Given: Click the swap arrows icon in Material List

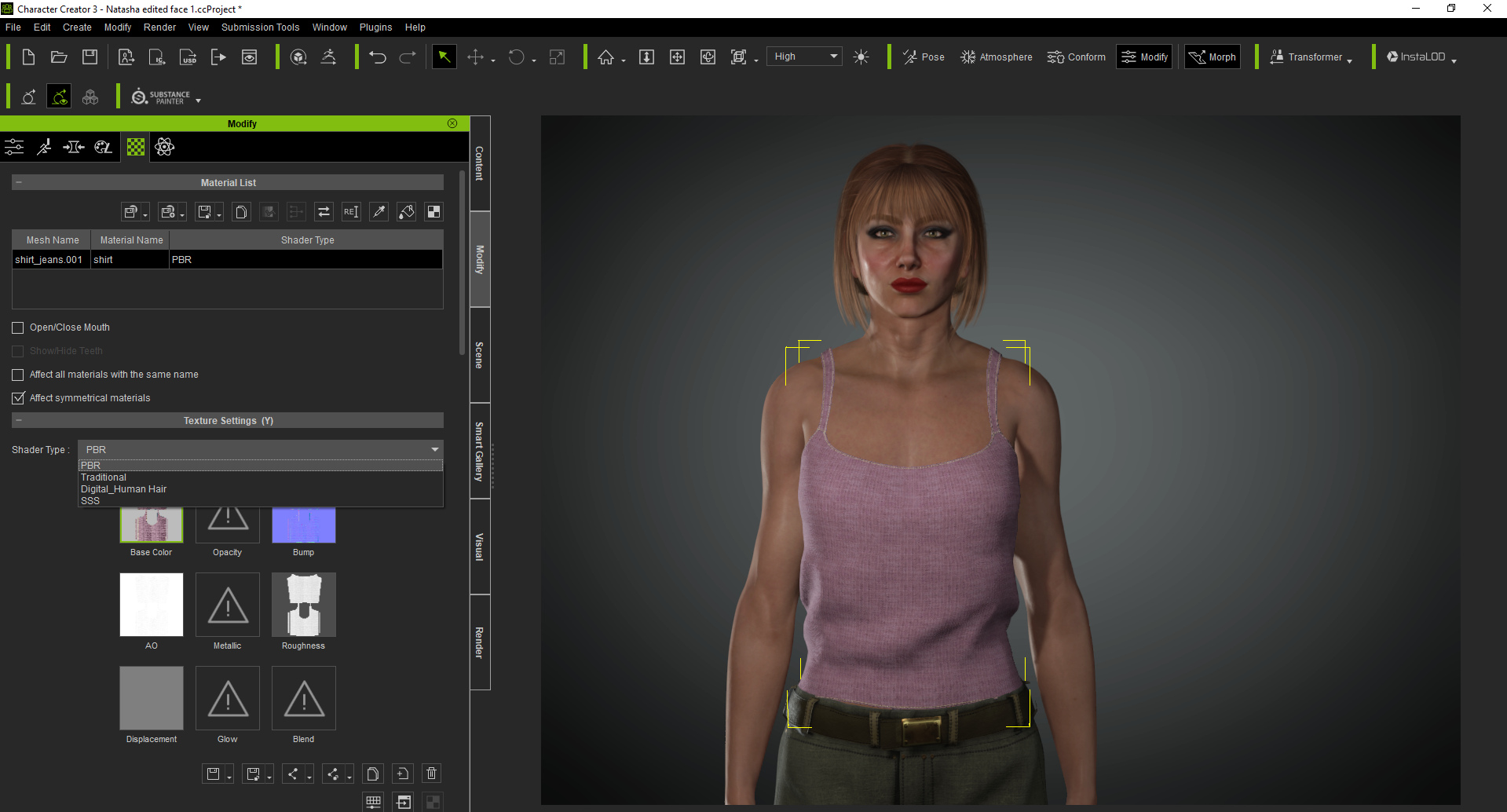Looking at the screenshot, I should point(324,212).
